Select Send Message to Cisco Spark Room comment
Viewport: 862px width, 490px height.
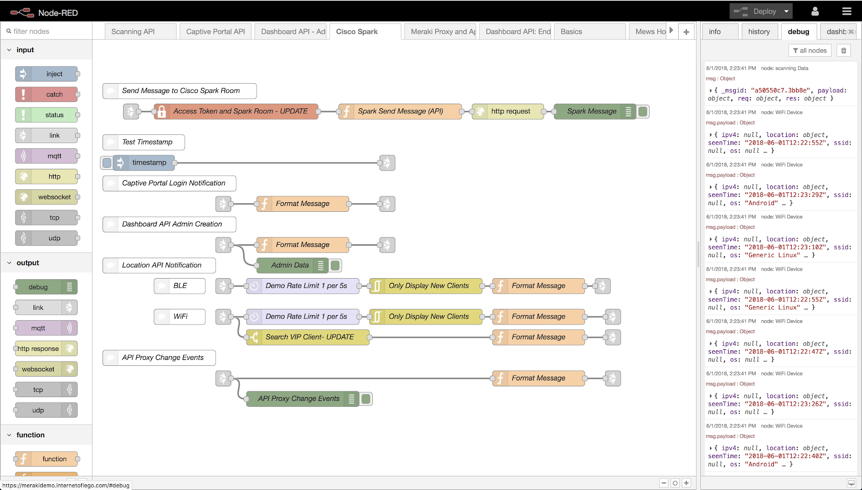point(179,91)
